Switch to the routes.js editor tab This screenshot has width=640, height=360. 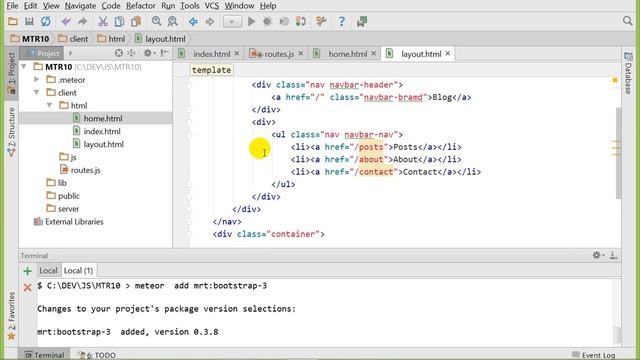coord(279,54)
